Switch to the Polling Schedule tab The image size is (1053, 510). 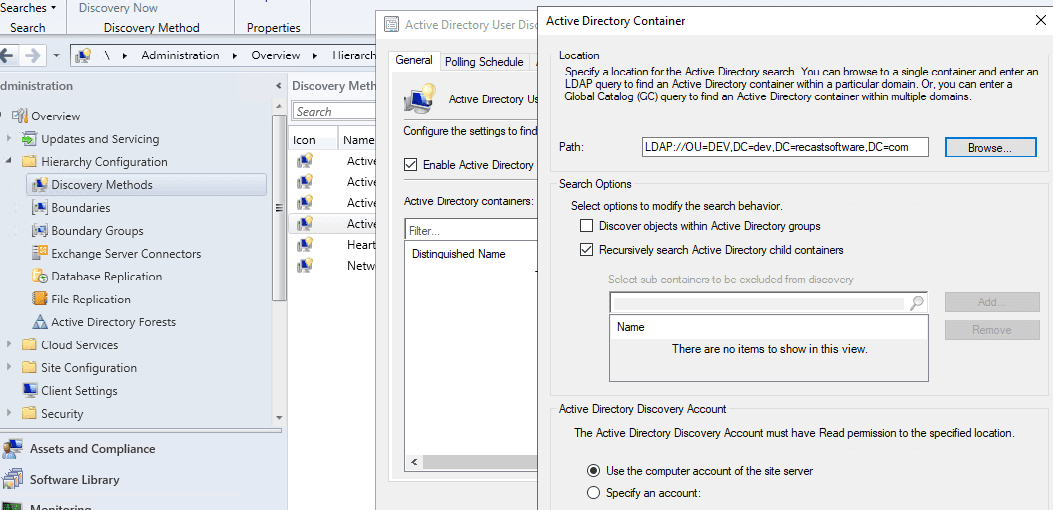[x=484, y=62]
